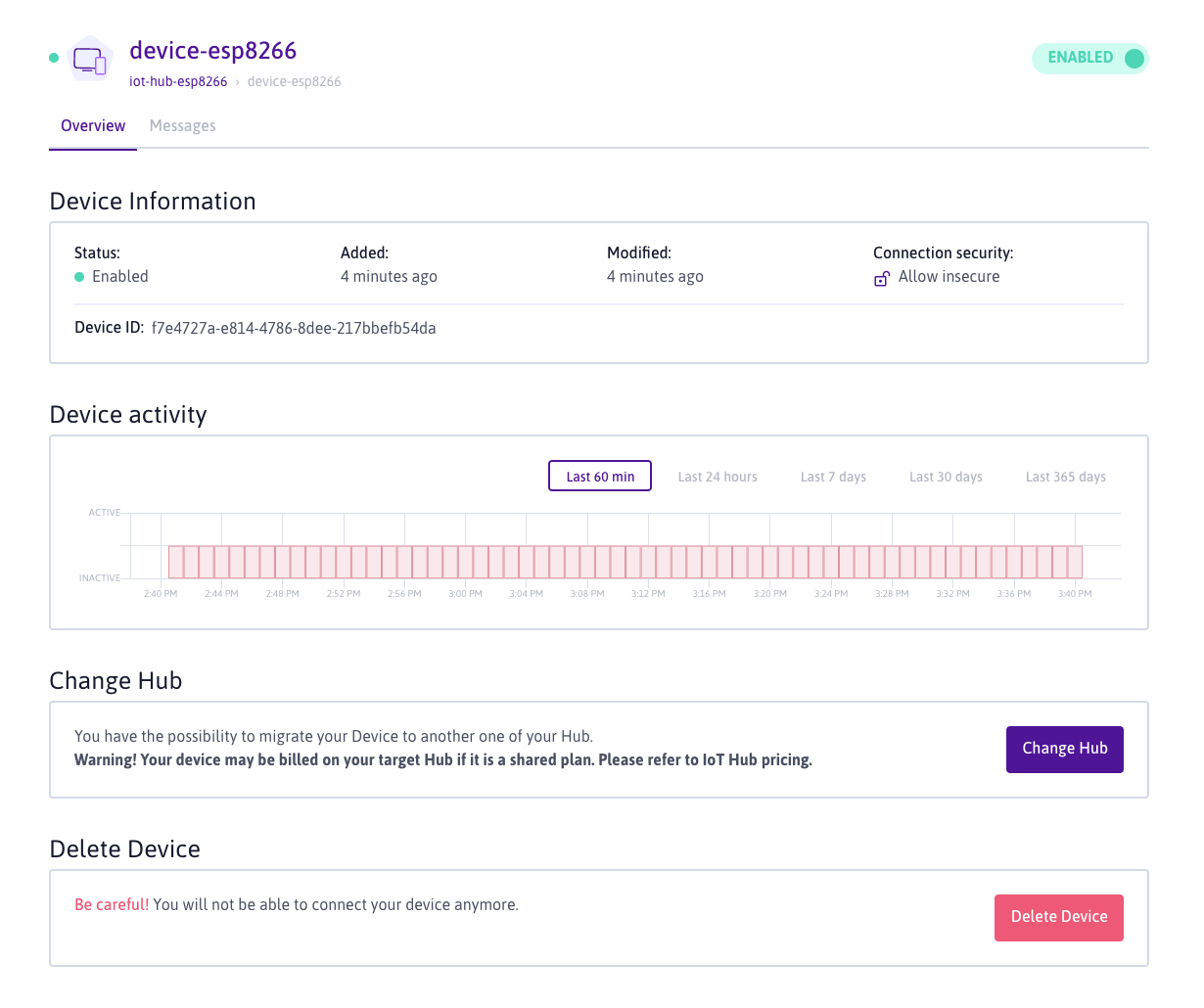View activity for Last 365 days
This screenshot has width=1204, height=1008.
1065,477
